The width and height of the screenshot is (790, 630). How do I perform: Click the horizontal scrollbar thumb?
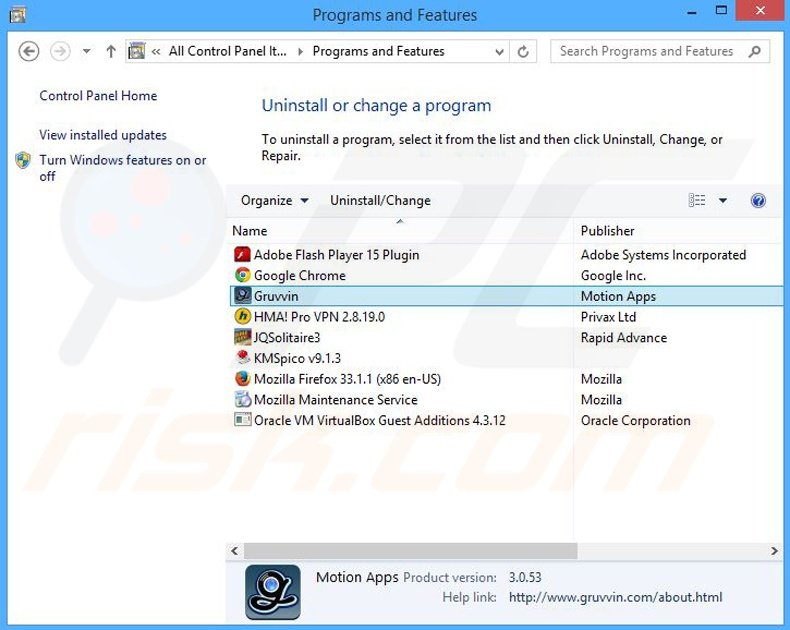(x=411, y=551)
